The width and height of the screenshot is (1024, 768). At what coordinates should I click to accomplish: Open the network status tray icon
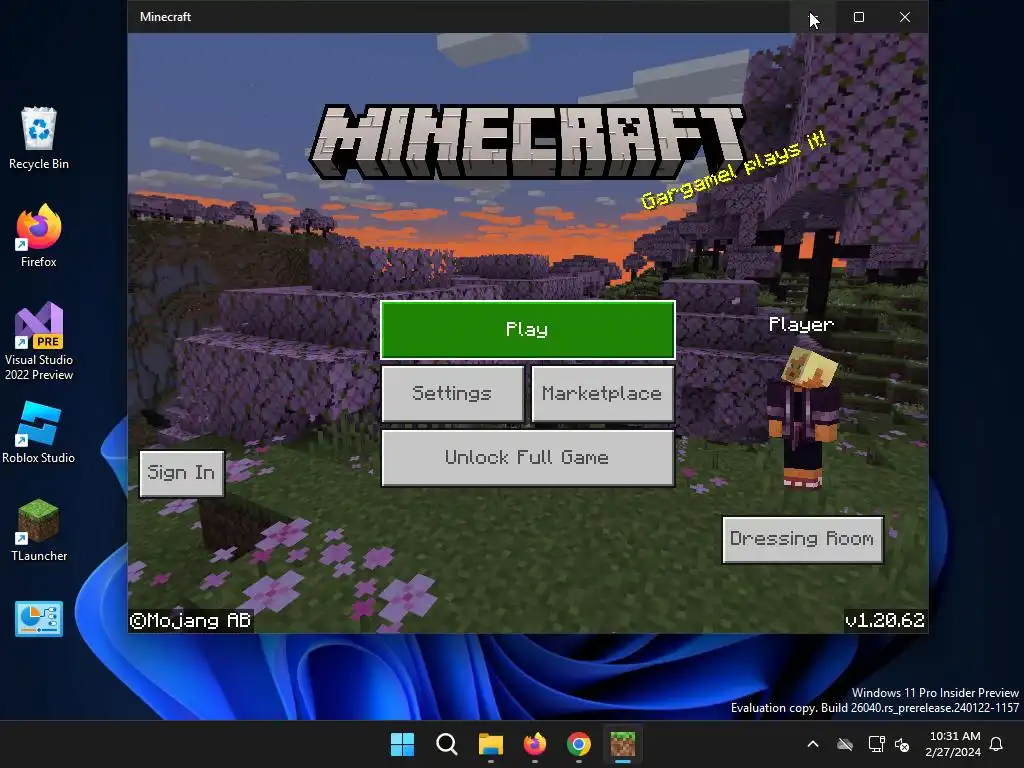(x=876, y=744)
